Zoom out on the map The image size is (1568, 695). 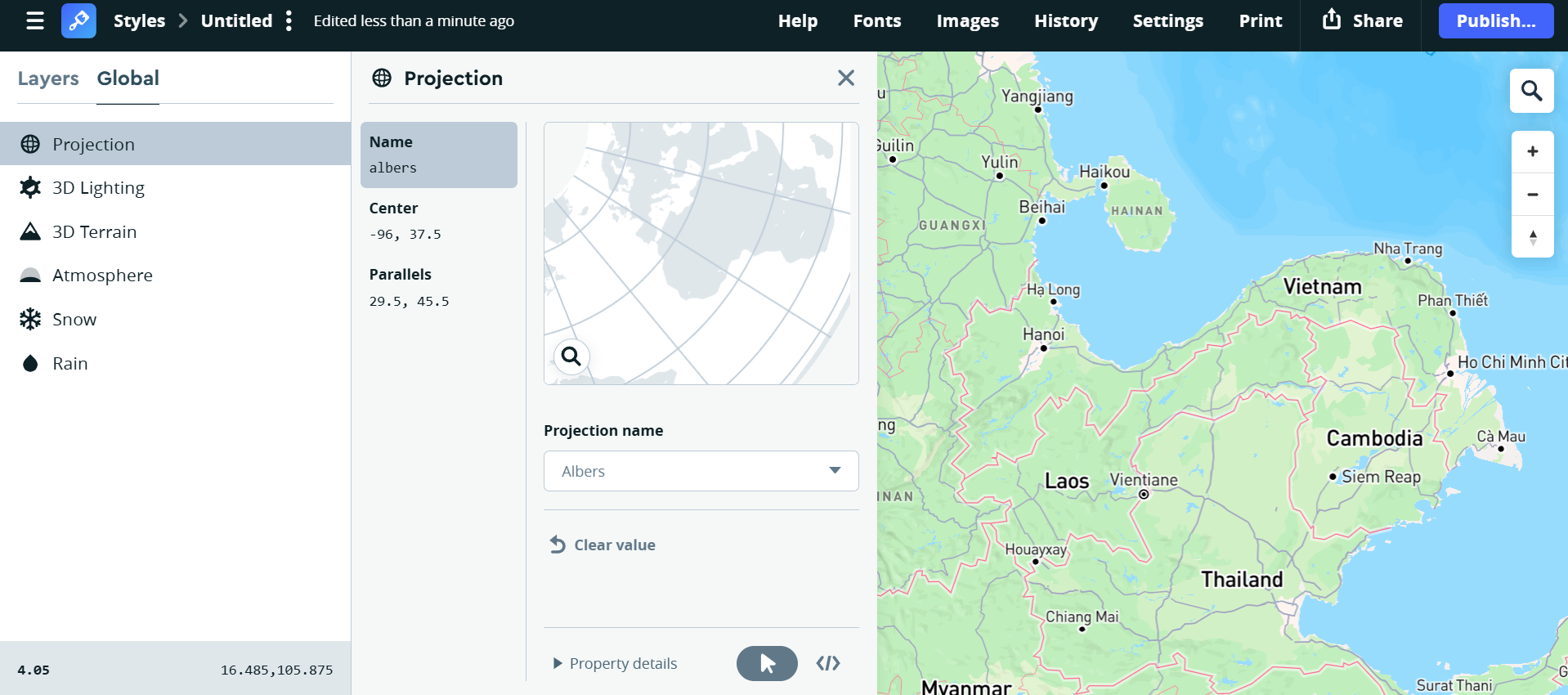tap(1533, 195)
